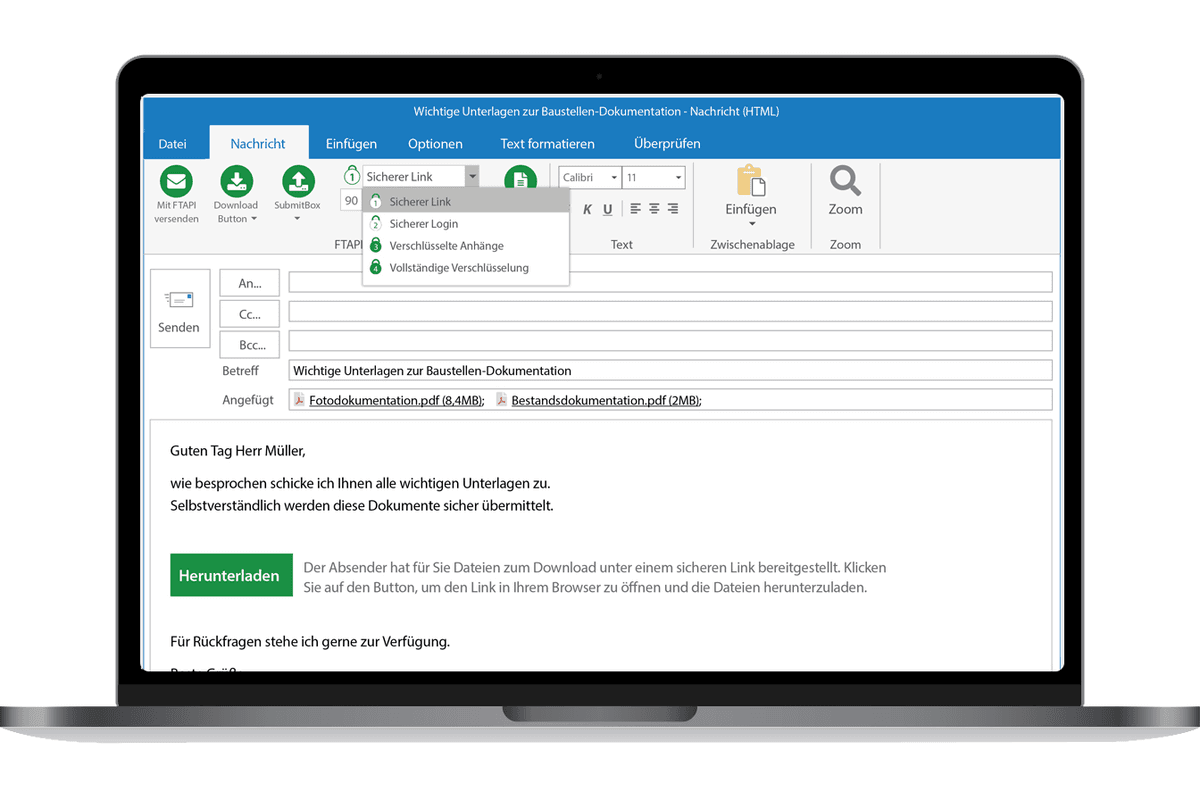Click the 90 value field under security dropdown
This screenshot has width=1200, height=800.
point(351,200)
